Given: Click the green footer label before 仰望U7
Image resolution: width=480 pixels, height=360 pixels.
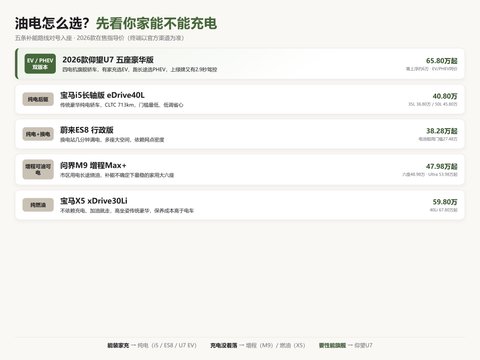Looking at the screenshot, I should tap(332, 345).
